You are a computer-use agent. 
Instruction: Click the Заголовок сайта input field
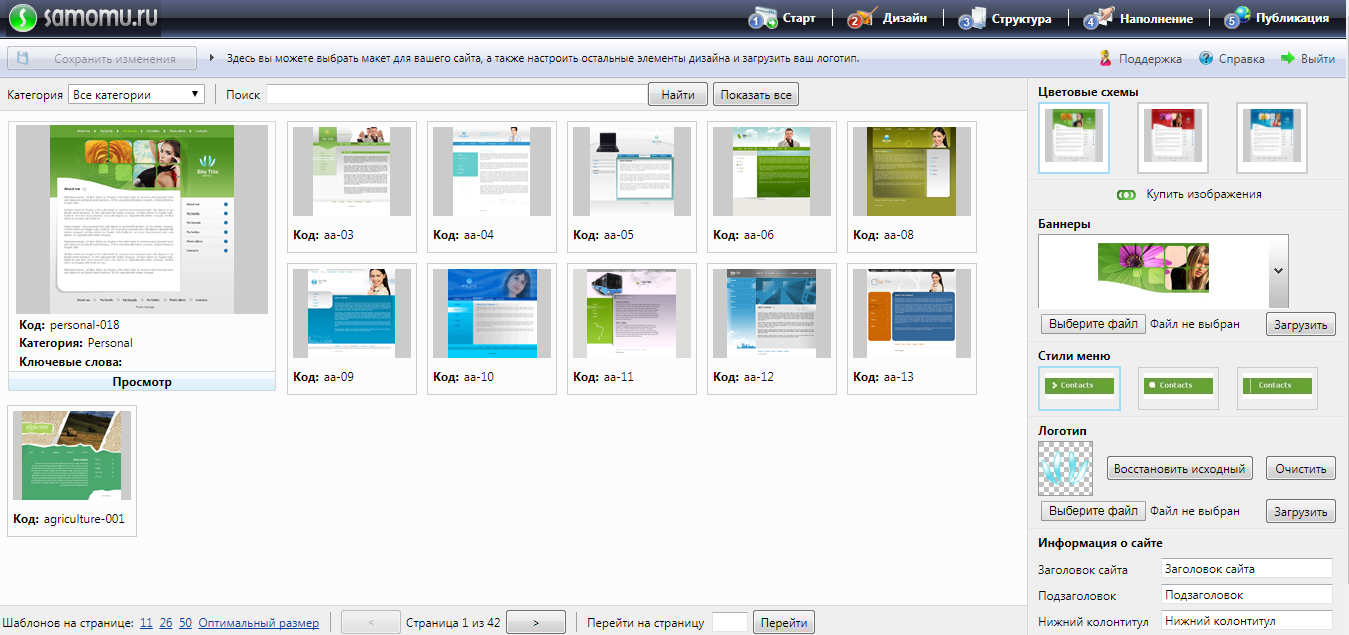click(x=1247, y=569)
